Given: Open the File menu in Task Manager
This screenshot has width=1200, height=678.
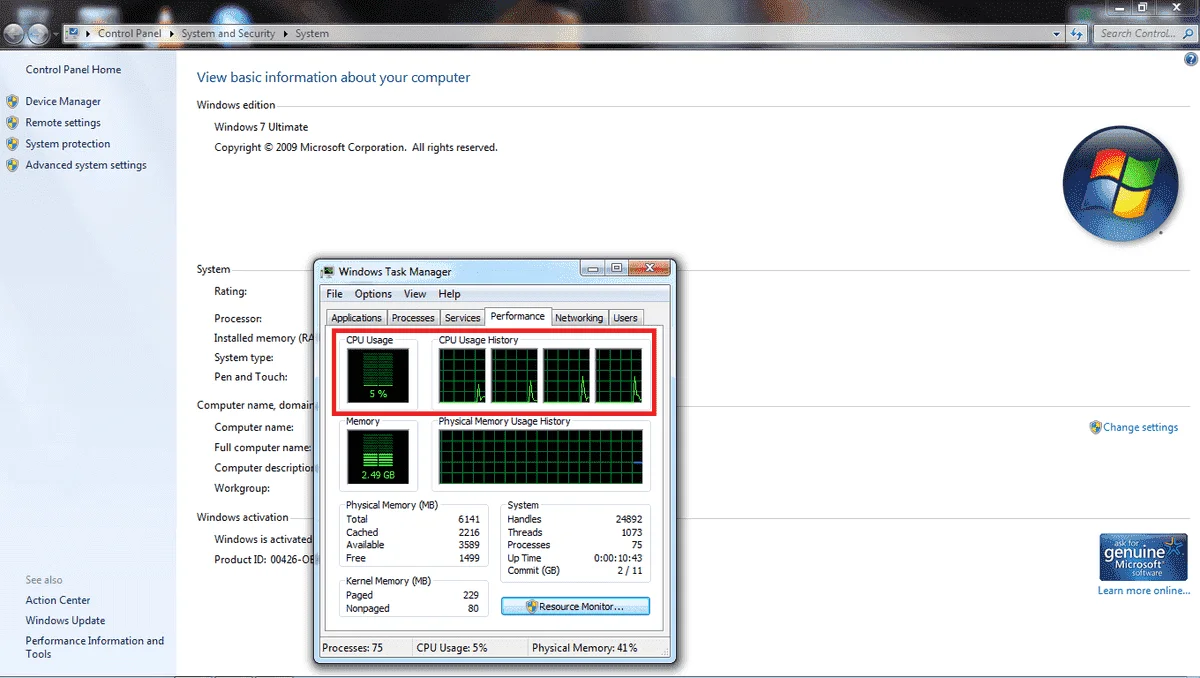Looking at the screenshot, I should pos(334,294).
